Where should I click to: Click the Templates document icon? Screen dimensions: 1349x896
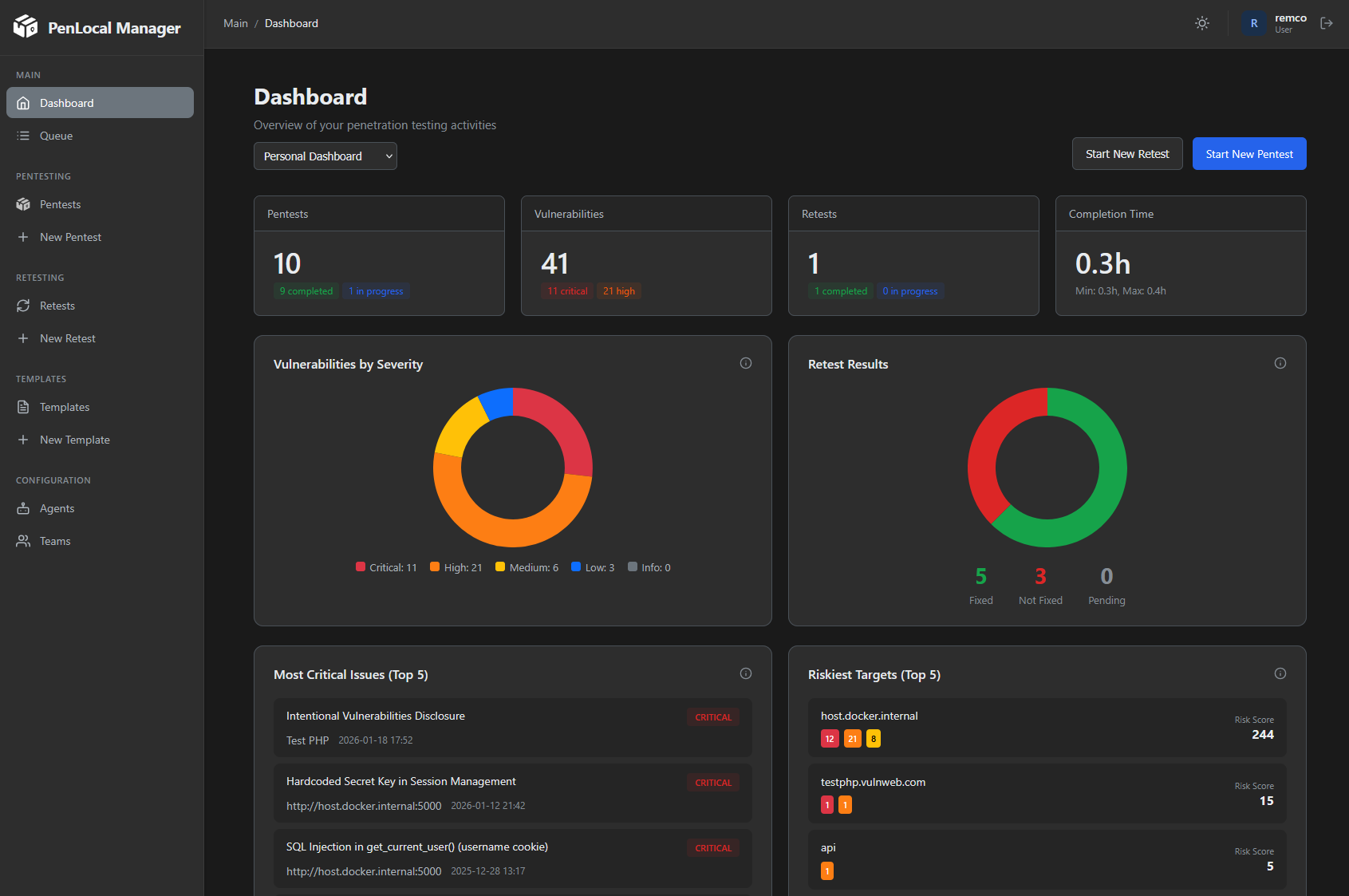[23, 407]
